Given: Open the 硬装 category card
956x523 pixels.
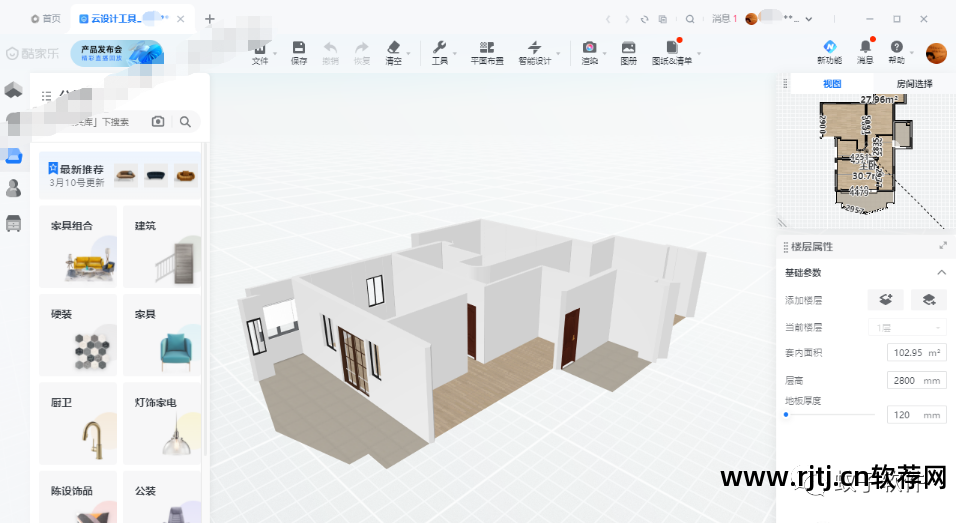Looking at the screenshot, I should click(x=78, y=335).
